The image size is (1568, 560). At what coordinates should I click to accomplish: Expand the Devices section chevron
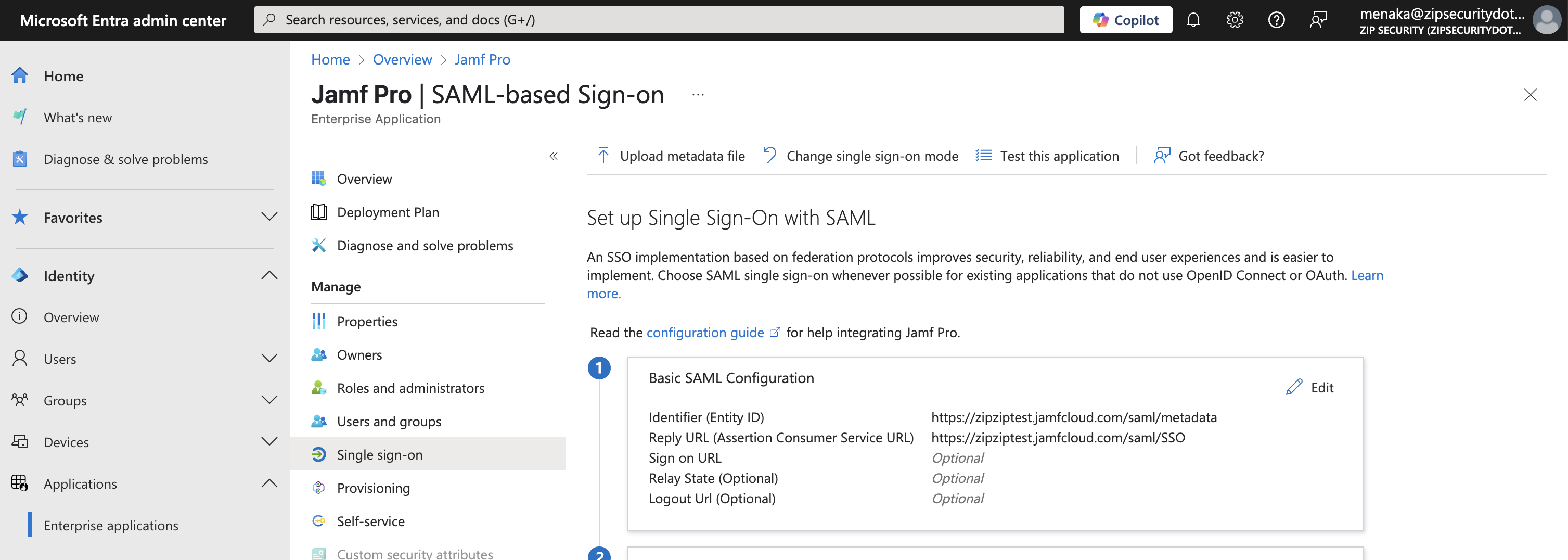point(269,441)
